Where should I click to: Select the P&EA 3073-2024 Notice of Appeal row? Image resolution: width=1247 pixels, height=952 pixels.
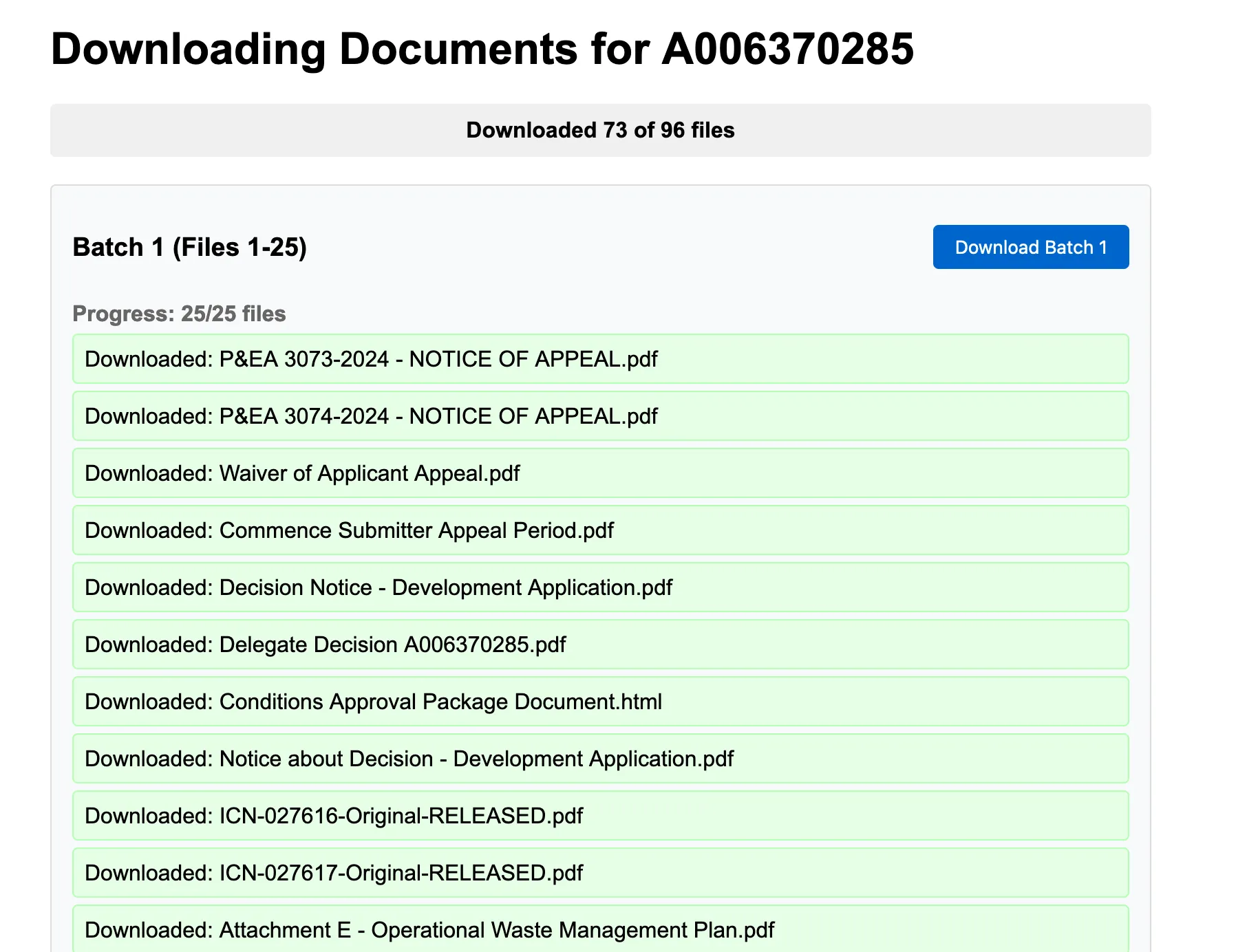(600, 359)
